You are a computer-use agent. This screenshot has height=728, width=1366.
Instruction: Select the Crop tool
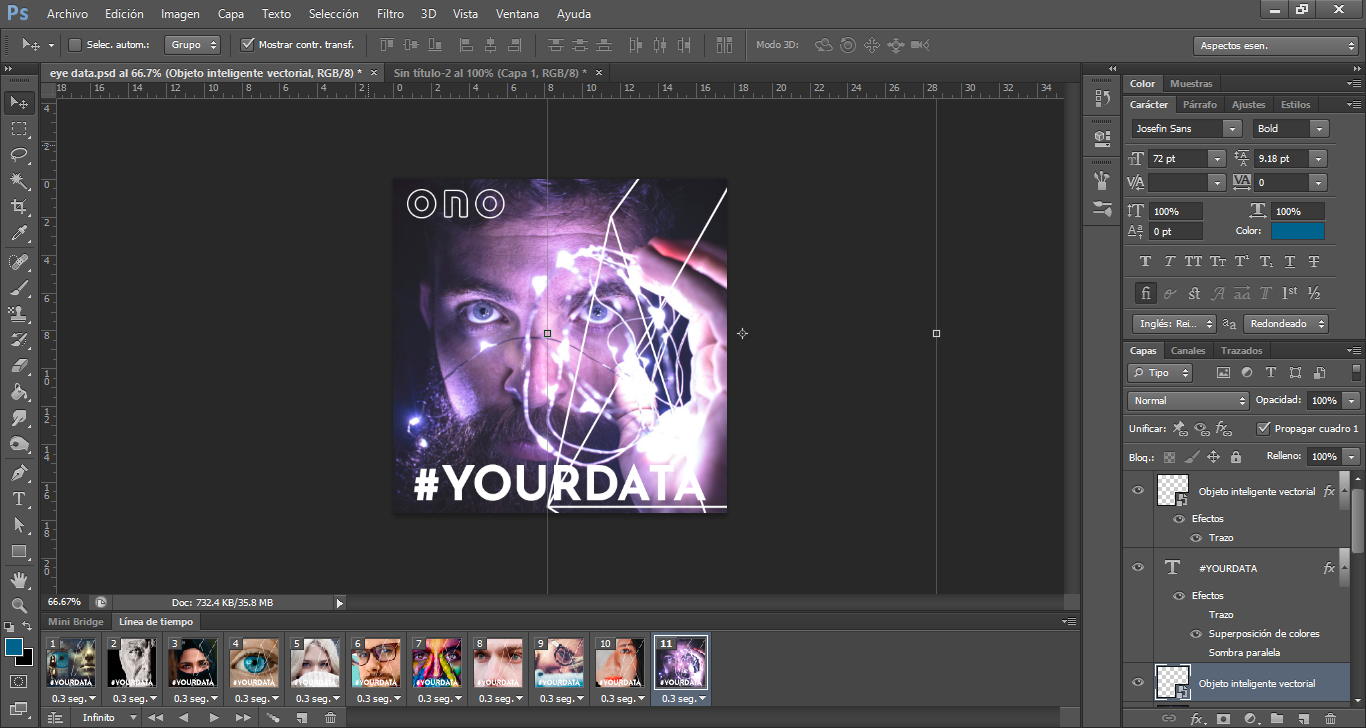(x=19, y=207)
